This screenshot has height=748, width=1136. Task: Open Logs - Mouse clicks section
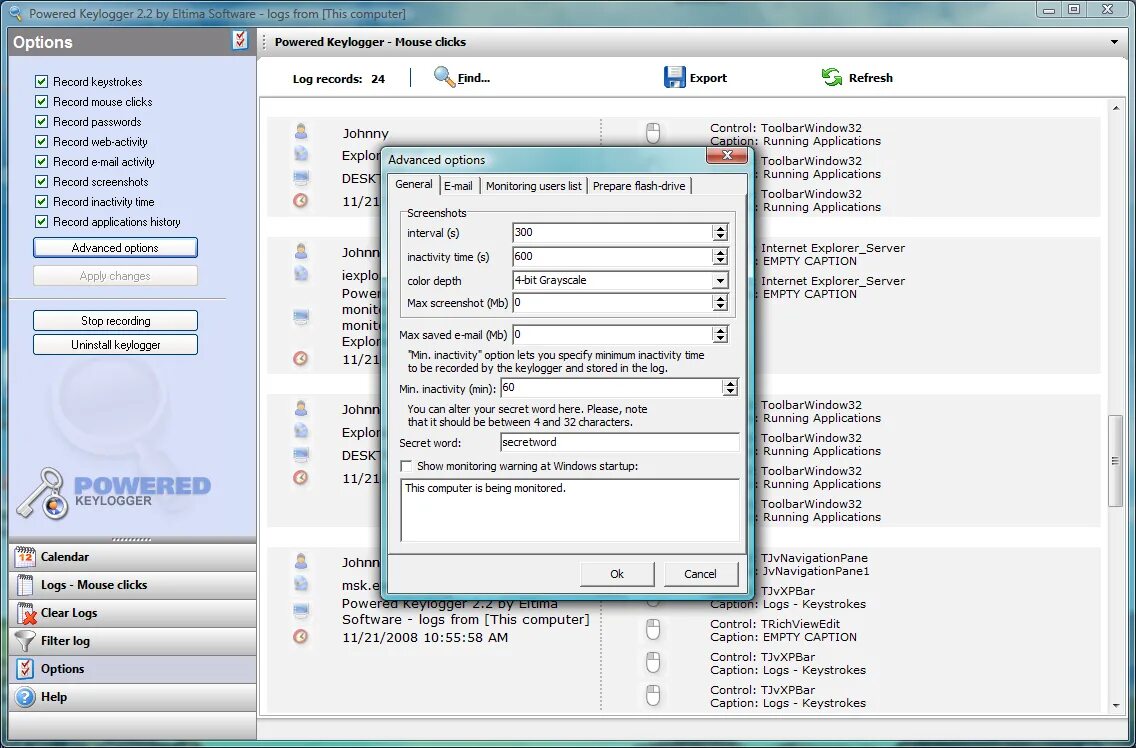133,585
